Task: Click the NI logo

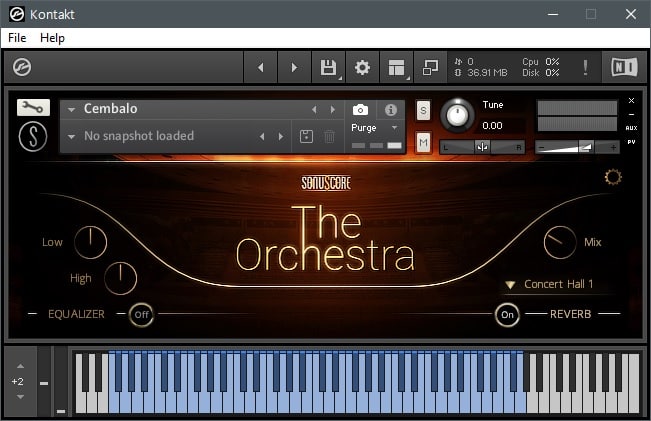Action: click(624, 67)
